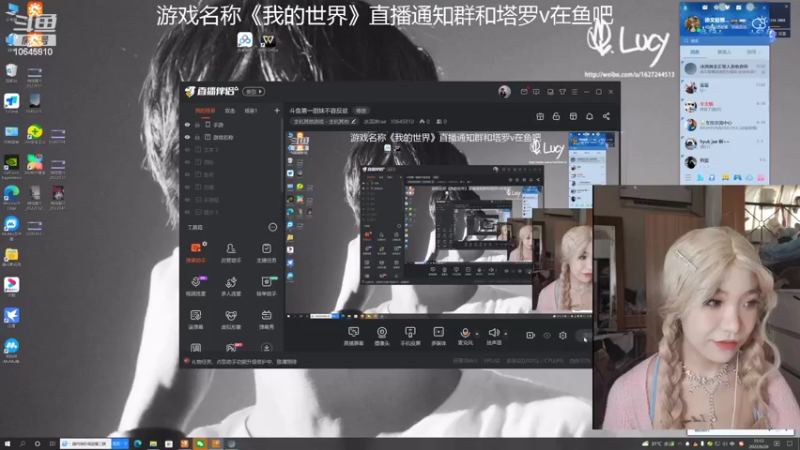The height and width of the screenshot is (450, 800).
Task: Open the mail icon in the title bar
Action: point(524,92)
